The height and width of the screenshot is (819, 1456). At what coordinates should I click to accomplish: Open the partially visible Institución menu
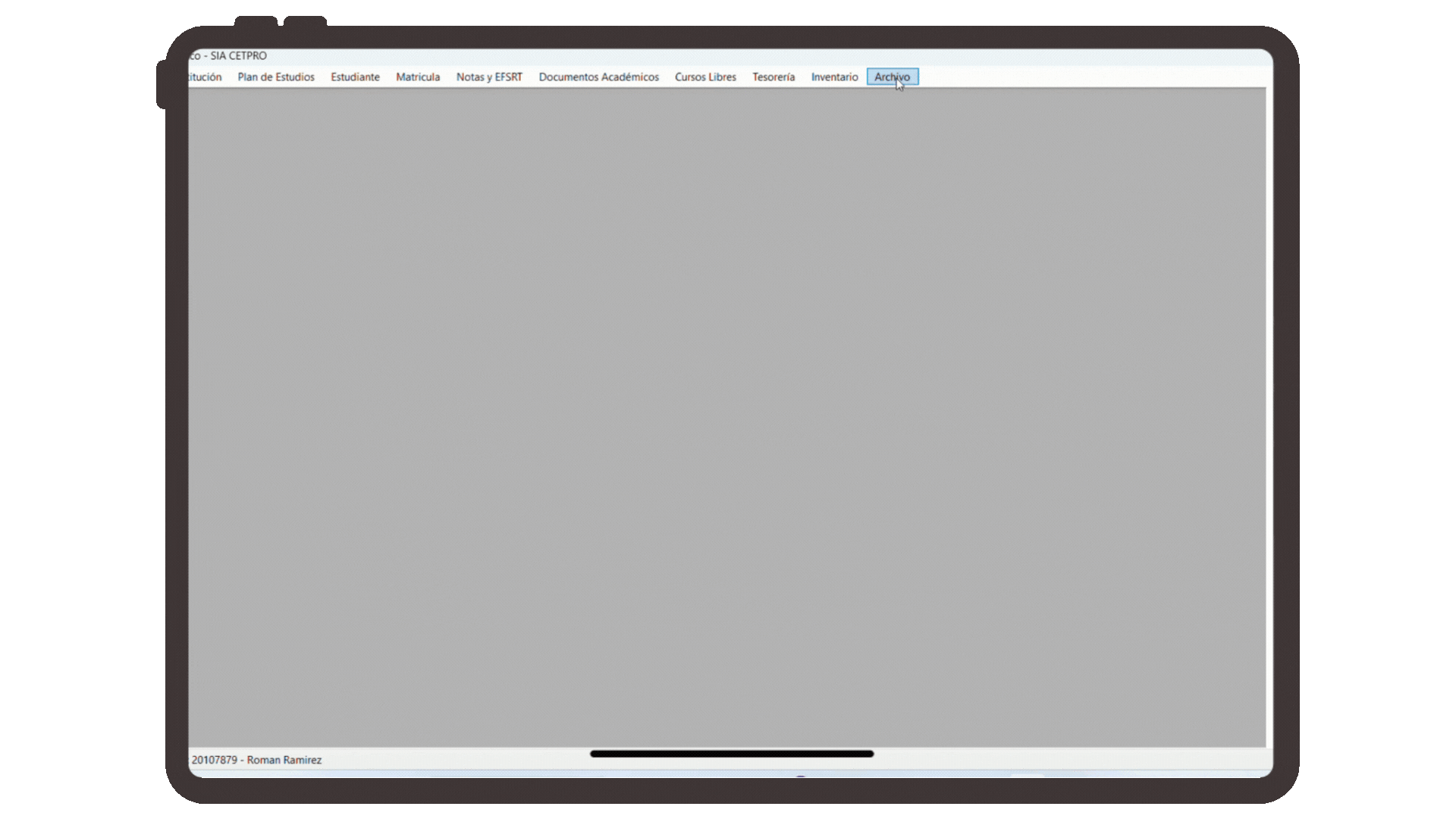[206, 77]
